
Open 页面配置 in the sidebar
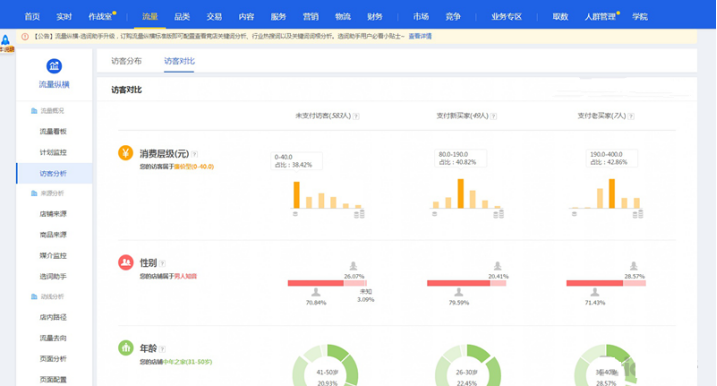53,379
